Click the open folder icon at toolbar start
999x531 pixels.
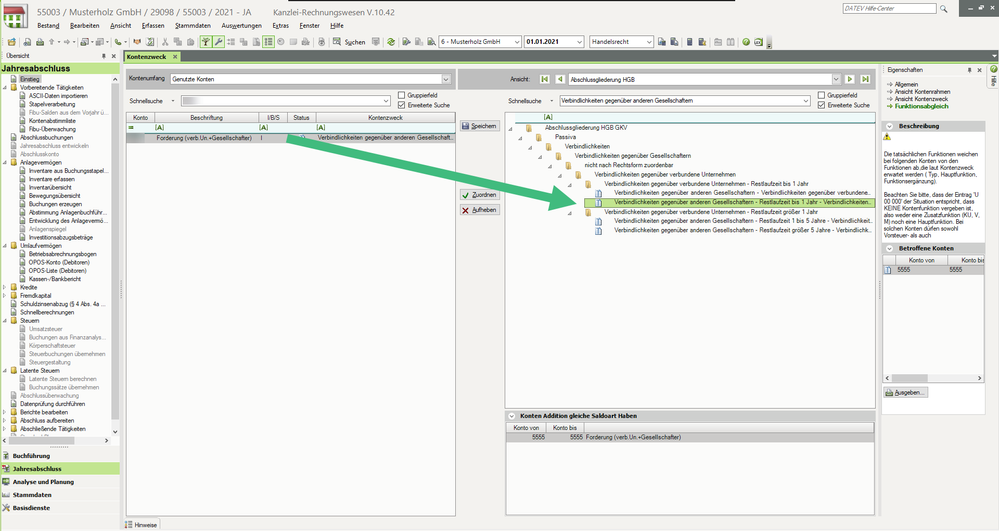point(11,42)
